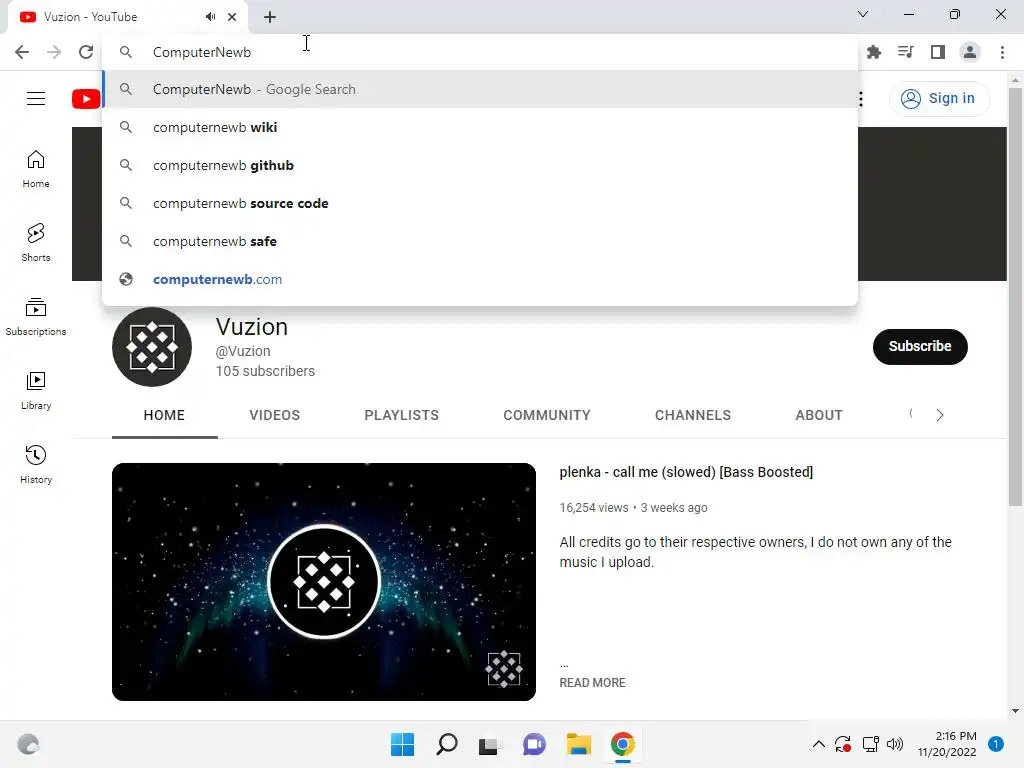
Task: Open the volume speaker tray icon
Action: [895, 744]
